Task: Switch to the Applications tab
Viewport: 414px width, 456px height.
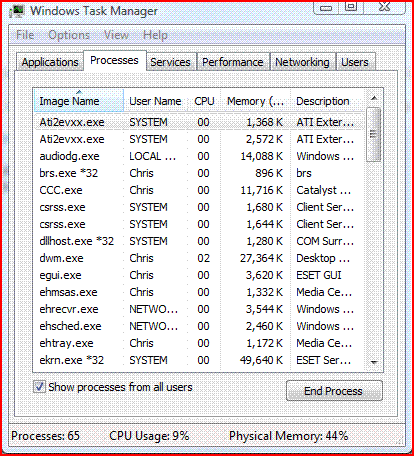Action: [x=50, y=62]
